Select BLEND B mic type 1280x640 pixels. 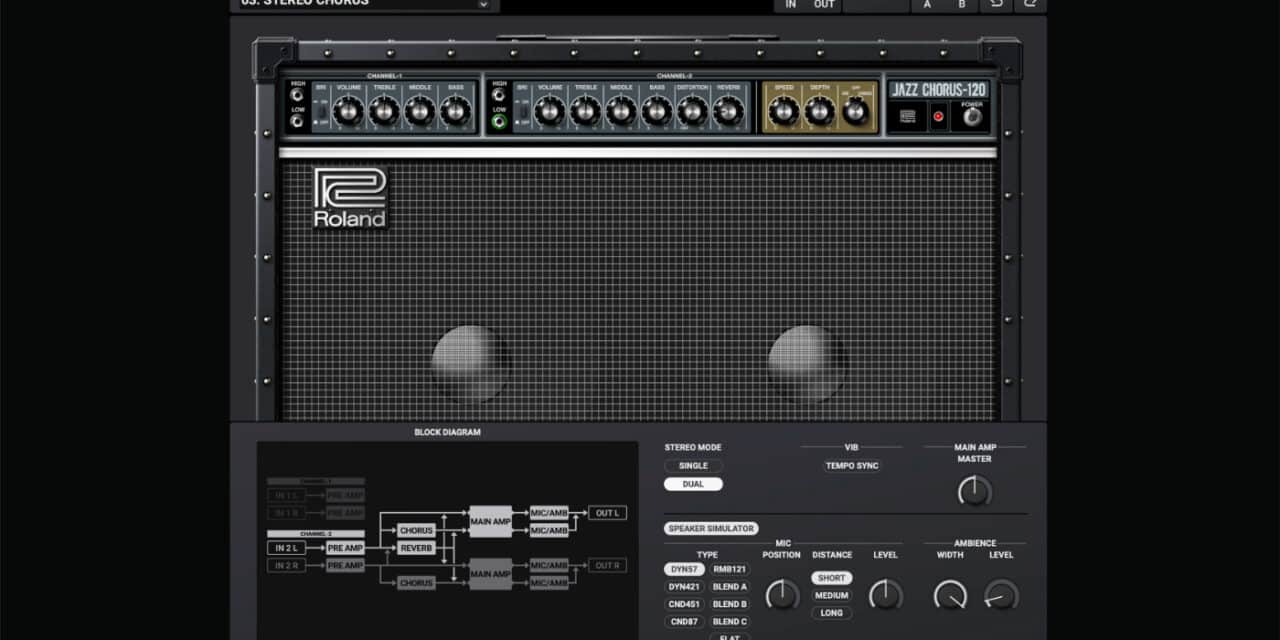730,604
